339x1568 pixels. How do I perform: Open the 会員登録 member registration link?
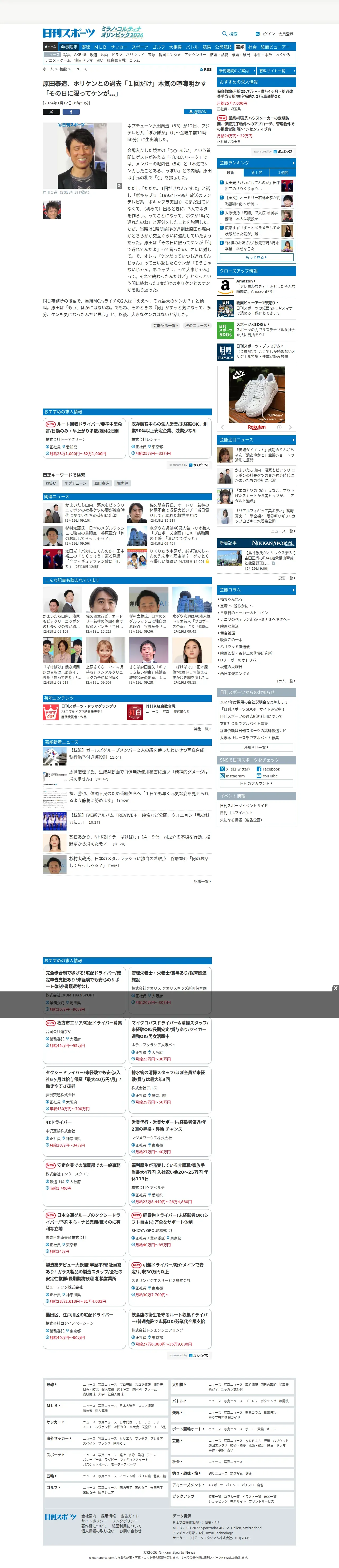click(x=286, y=34)
